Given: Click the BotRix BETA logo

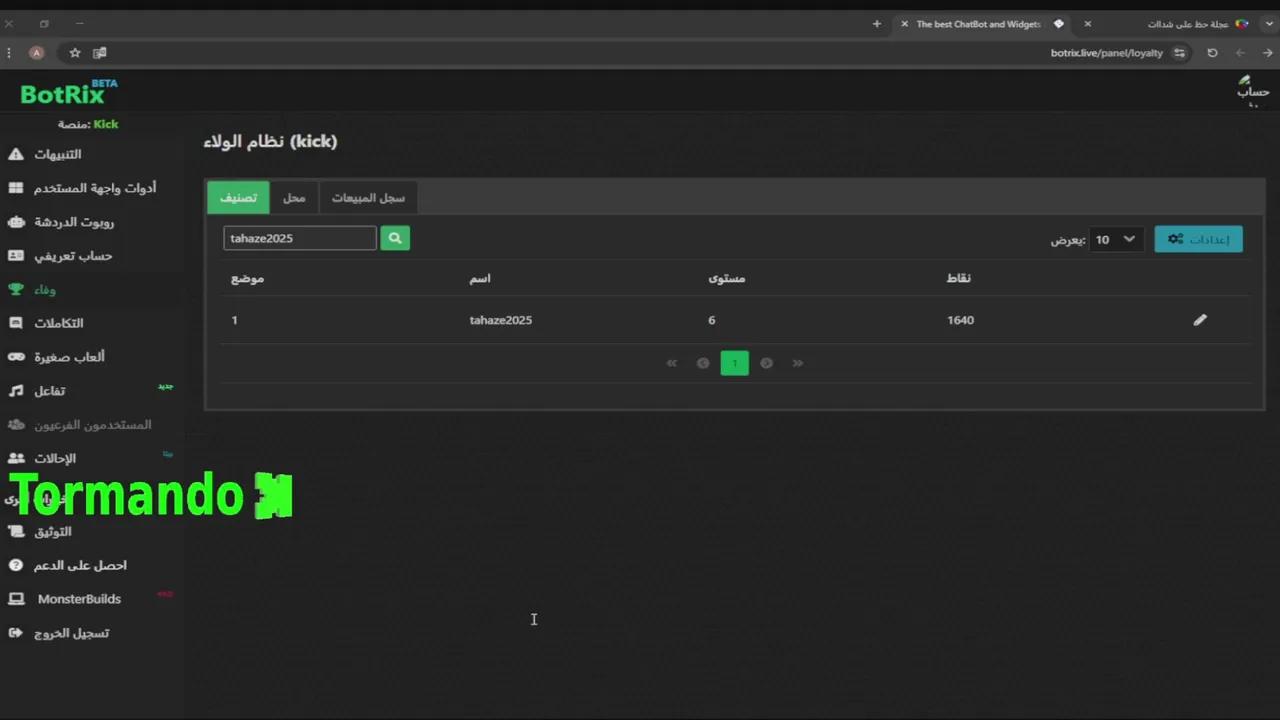Looking at the screenshot, I should [69, 93].
